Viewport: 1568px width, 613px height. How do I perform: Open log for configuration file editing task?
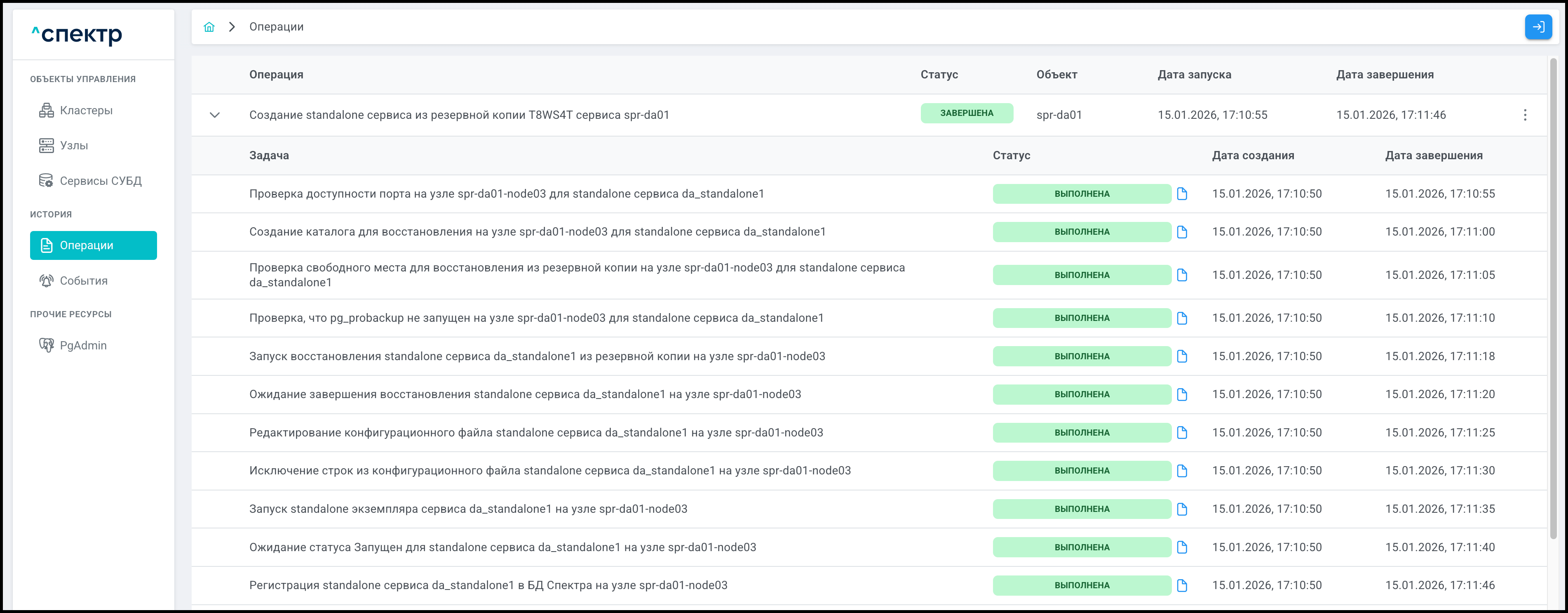point(1181,433)
